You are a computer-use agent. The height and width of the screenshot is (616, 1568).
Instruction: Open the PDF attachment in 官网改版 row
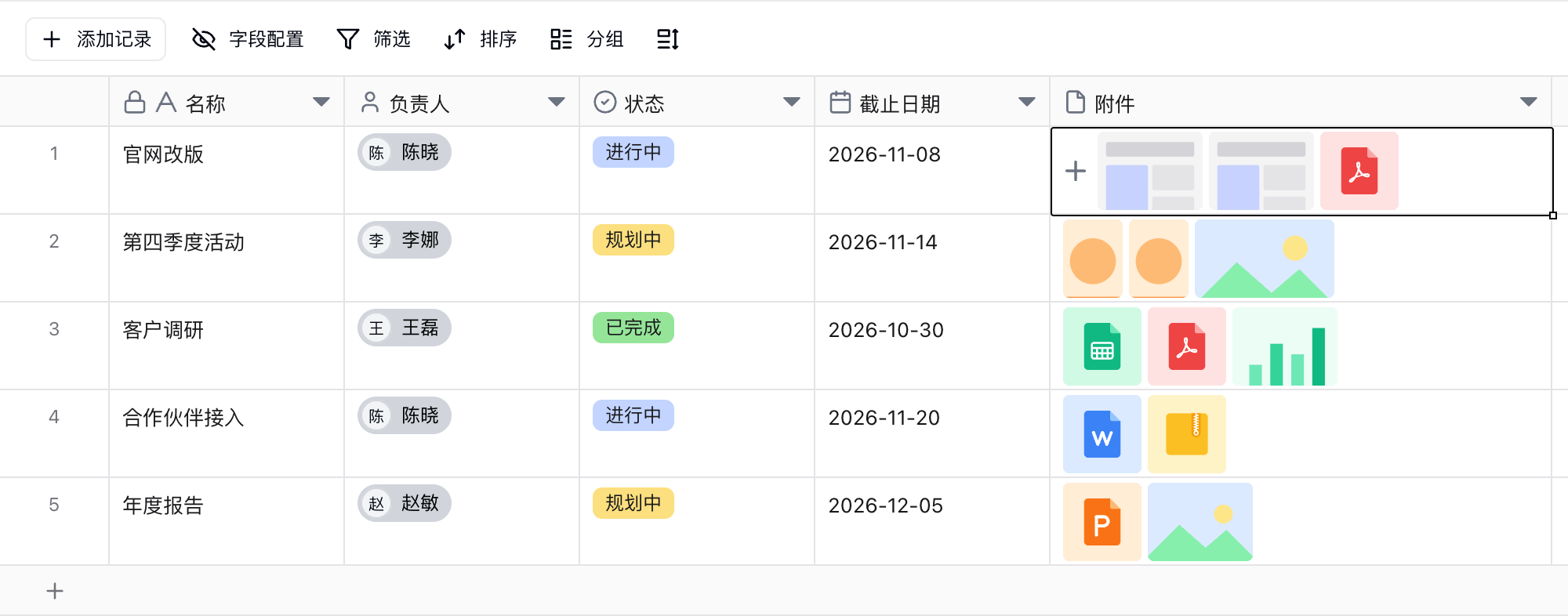pyautogui.click(x=1359, y=171)
